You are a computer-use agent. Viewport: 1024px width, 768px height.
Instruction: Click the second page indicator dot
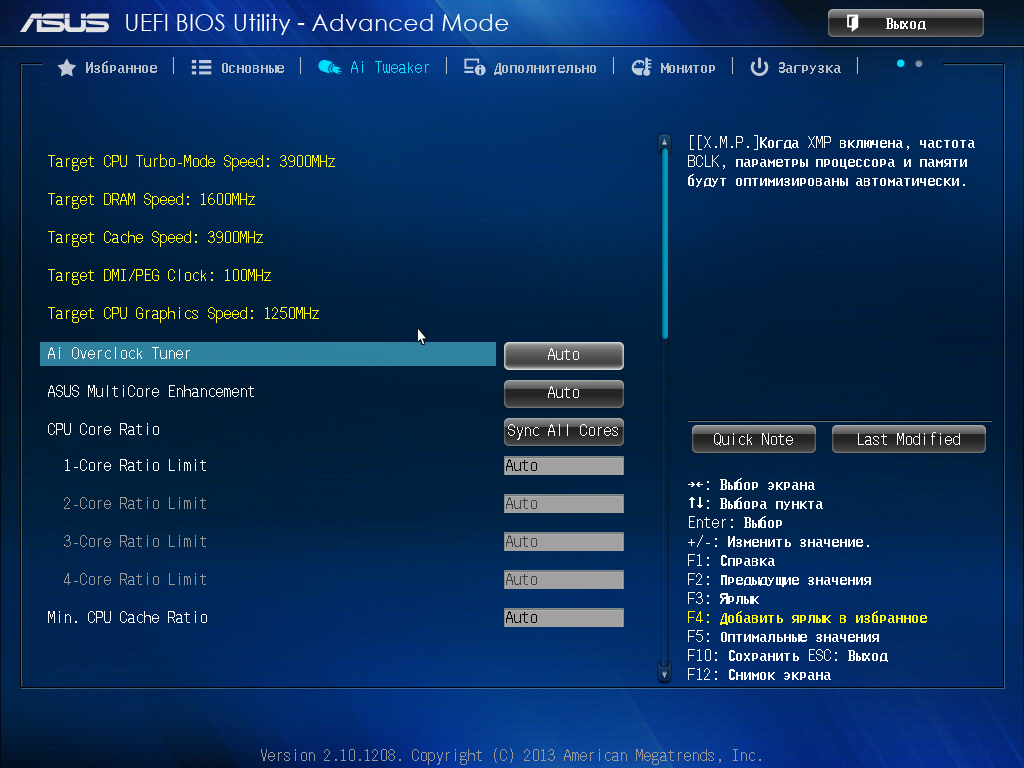919,63
